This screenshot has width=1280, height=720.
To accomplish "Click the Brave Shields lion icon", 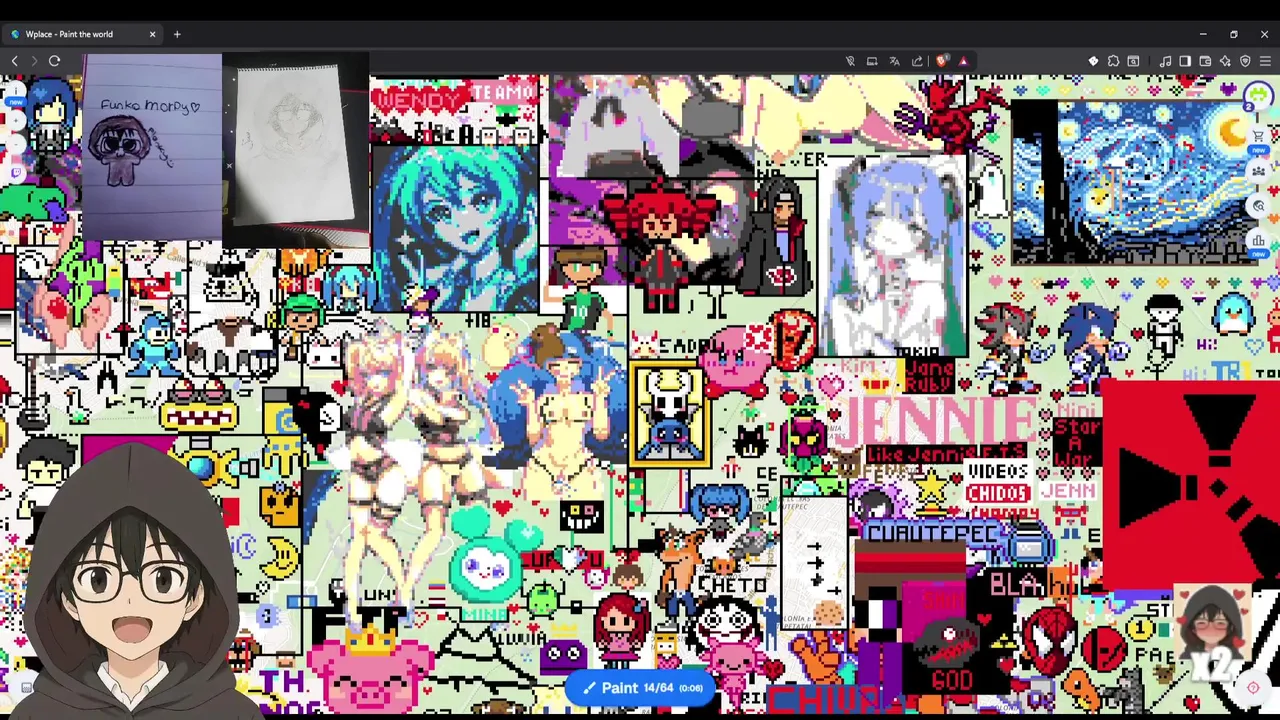I will 941,61.
